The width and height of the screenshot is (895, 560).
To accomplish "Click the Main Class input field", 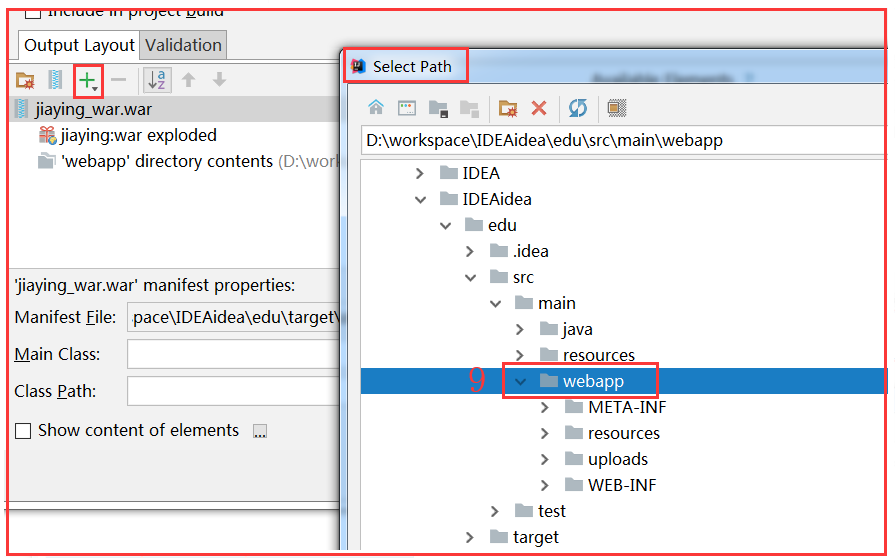I will (x=233, y=354).
